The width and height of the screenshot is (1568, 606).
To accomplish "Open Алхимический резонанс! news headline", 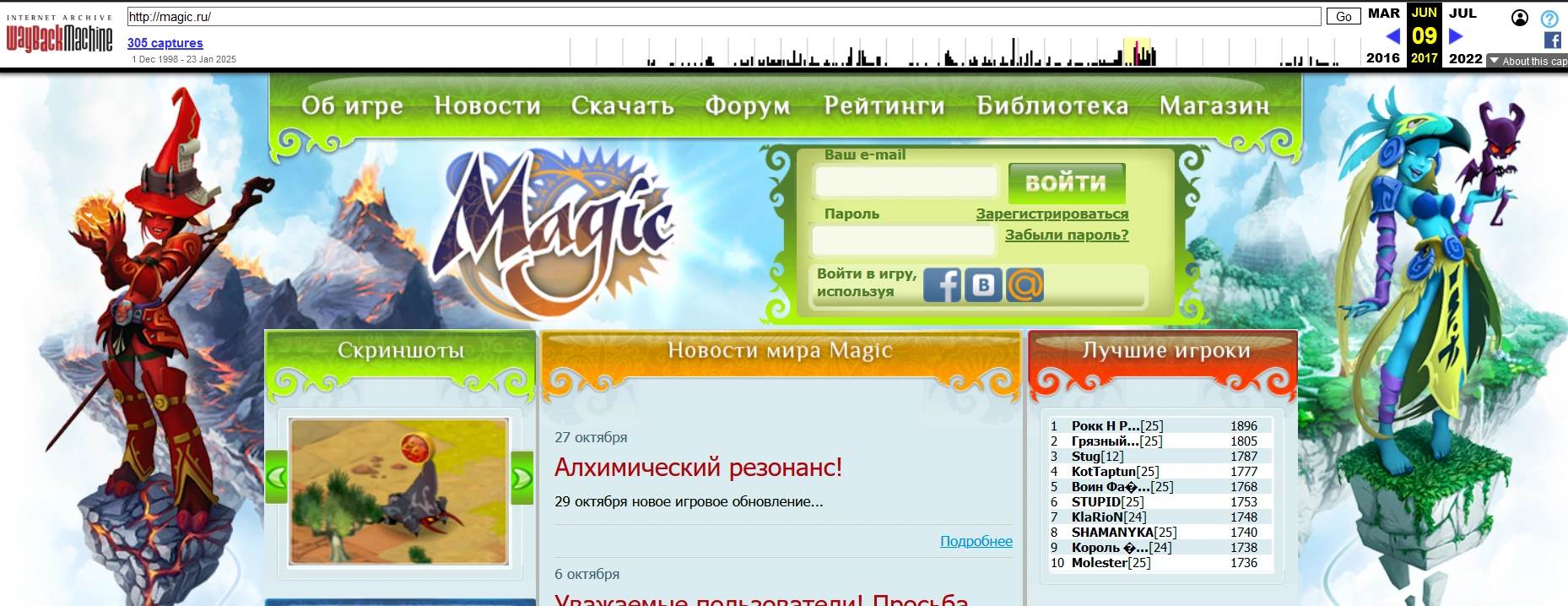I will pyautogui.click(x=699, y=467).
